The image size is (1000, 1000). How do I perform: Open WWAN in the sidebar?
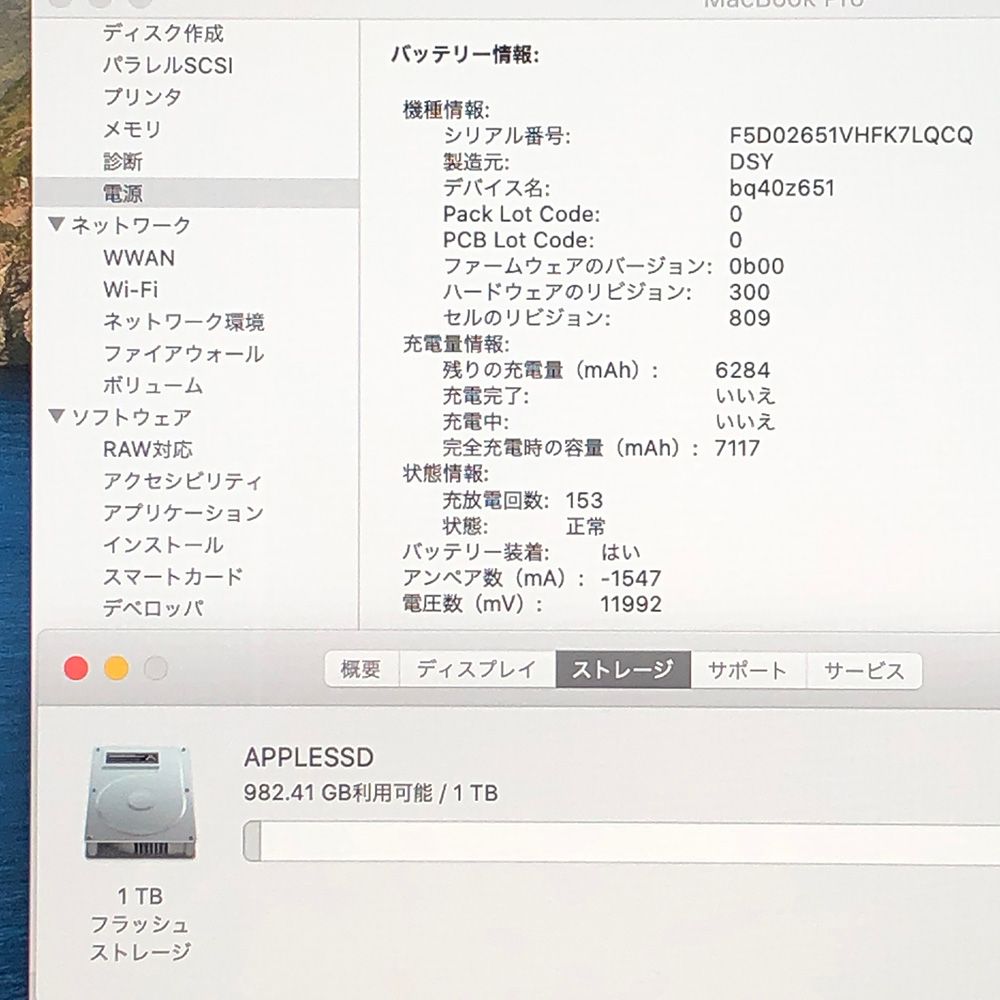point(139,258)
